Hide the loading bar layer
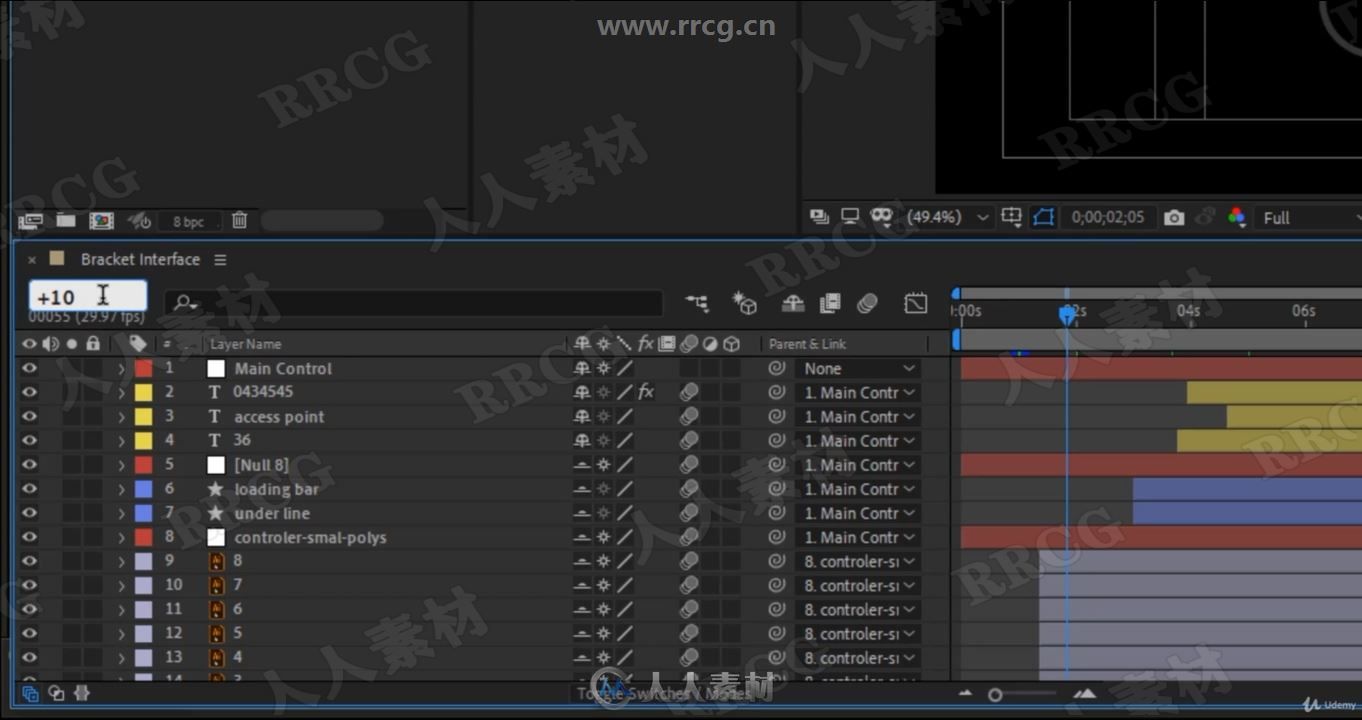The width and height of the screenshot is (1362, 720). coord(29,489)
